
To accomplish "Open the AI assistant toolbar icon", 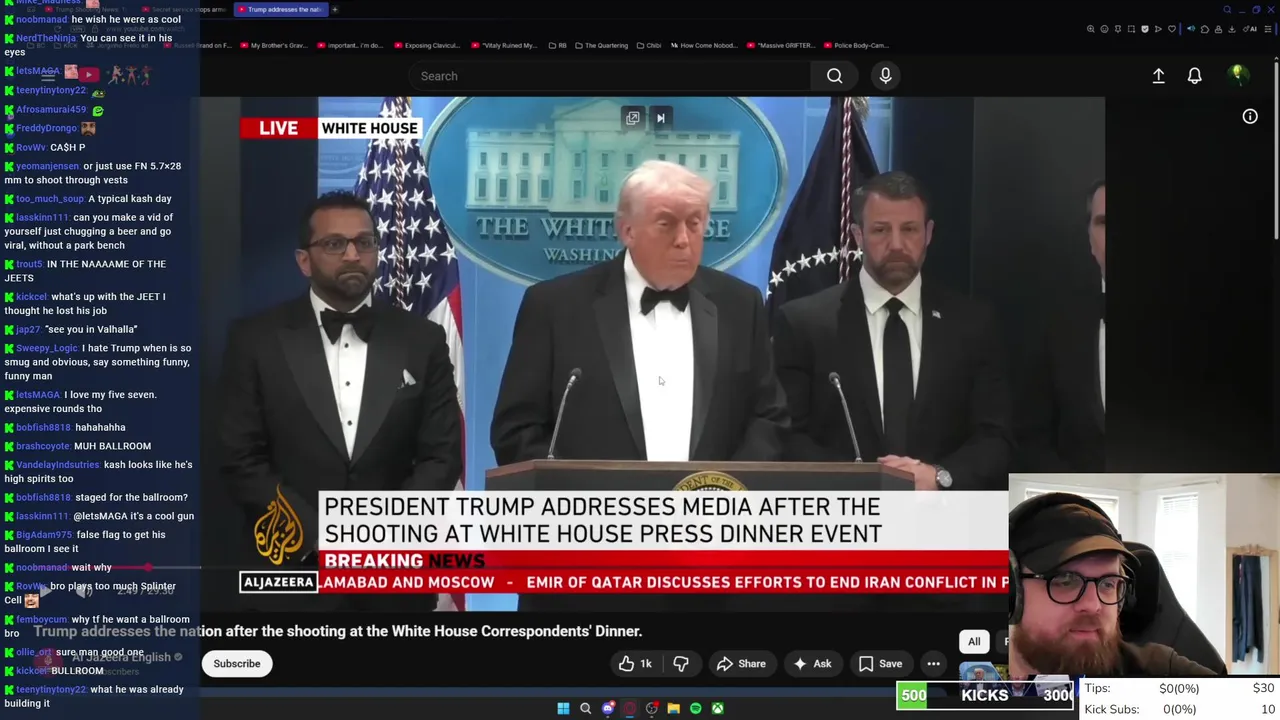I will pyautogui.click(x=1250, y=29).
